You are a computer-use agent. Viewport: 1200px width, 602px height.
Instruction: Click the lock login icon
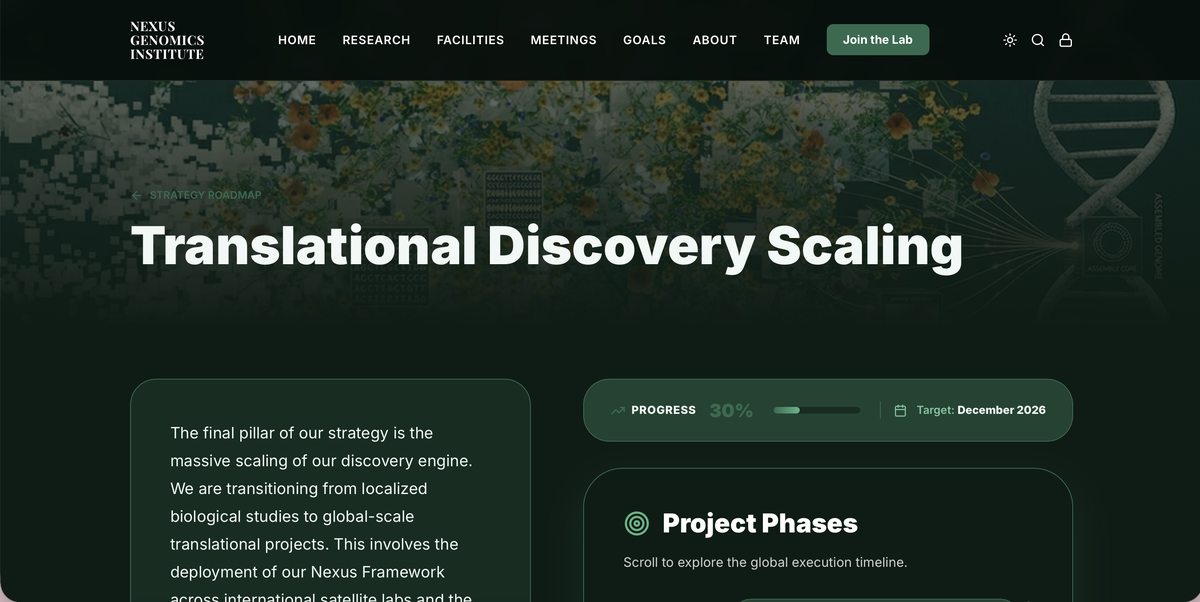point(1066,40)
